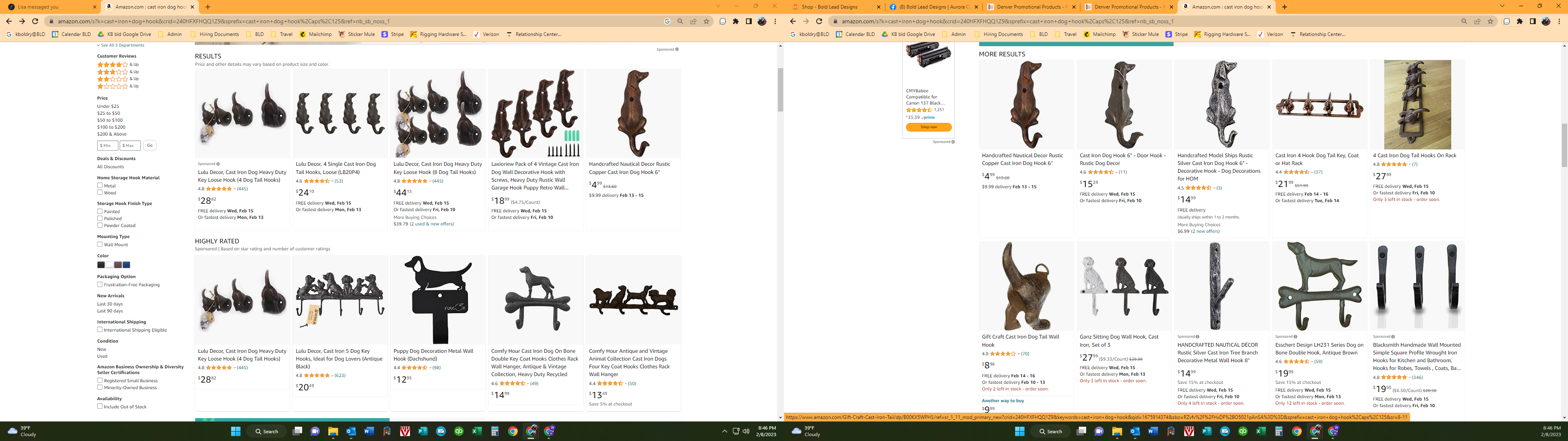This screenshot has height=441, width=1568.
Task: Launch QuickBooks icon on left taskbar
Action: click(x=459, y=431)
